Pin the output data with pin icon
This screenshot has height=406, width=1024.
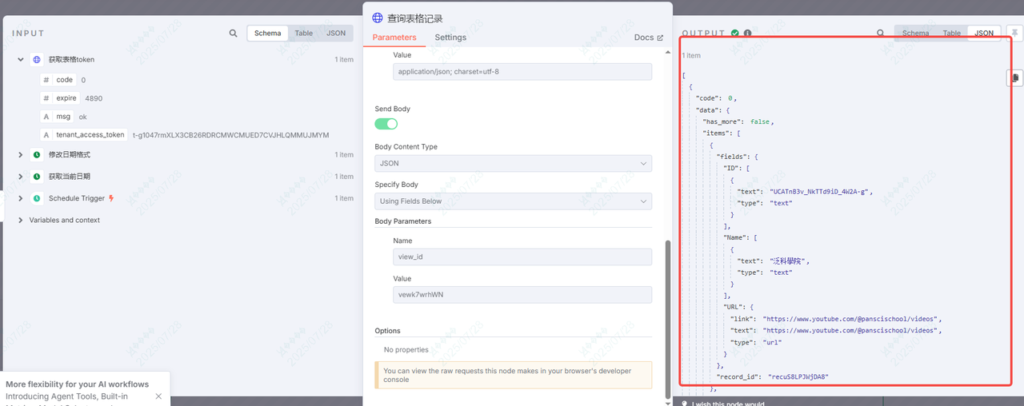tap(1014, 33)
